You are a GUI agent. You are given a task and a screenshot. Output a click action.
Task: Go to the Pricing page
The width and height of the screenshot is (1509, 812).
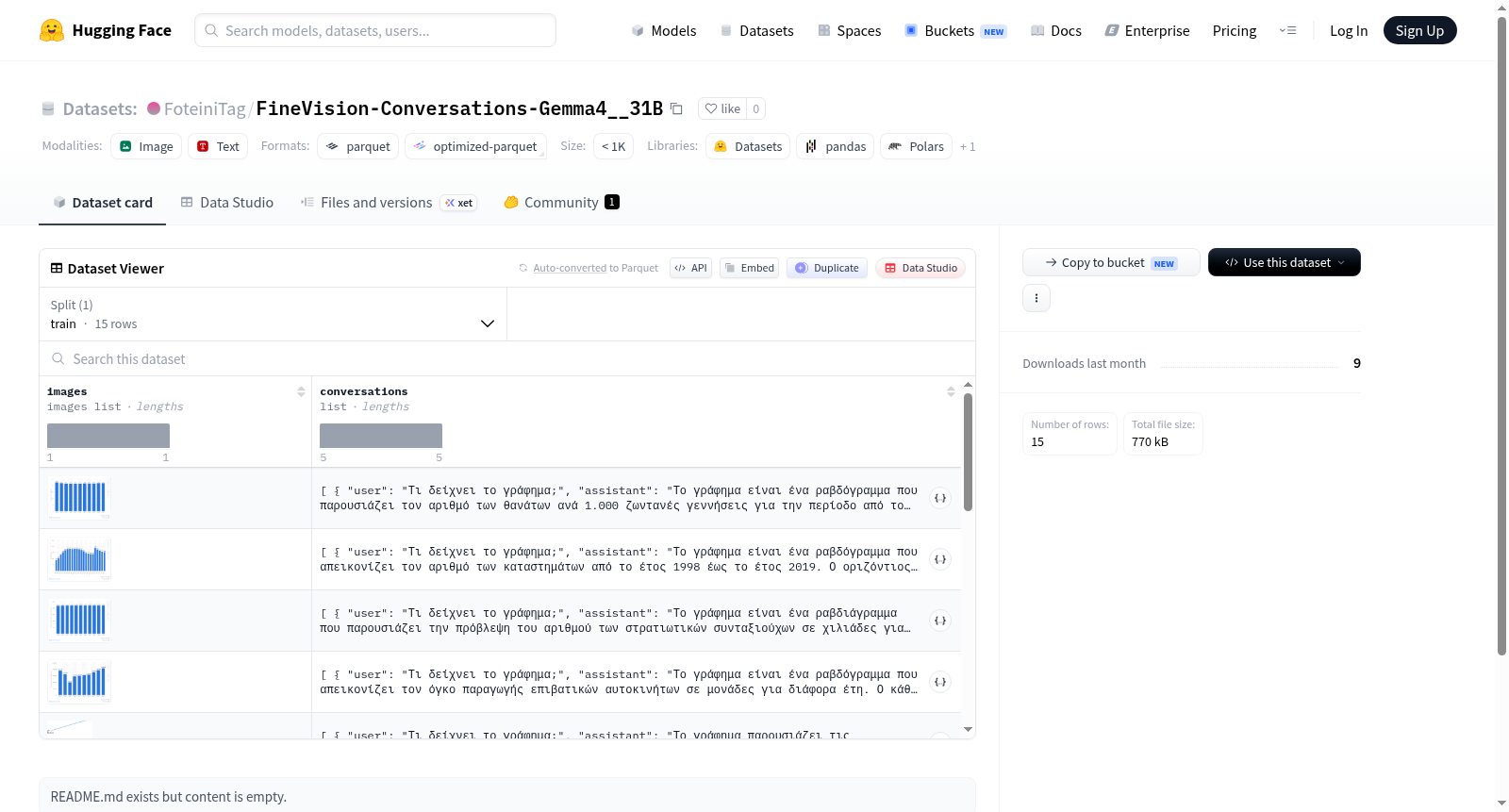point(1235,30)
